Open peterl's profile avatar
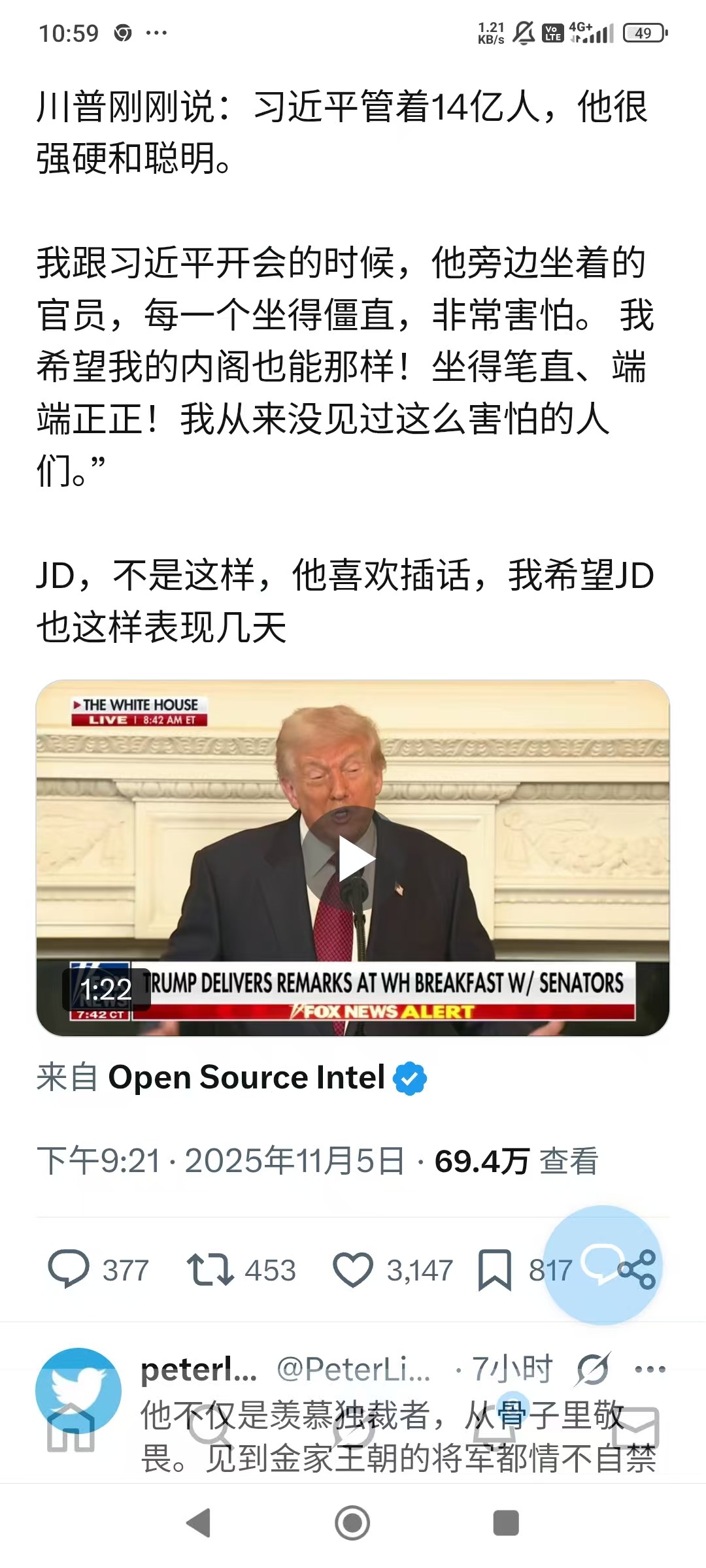The image size is (706, 1568). click(78, 1390)
